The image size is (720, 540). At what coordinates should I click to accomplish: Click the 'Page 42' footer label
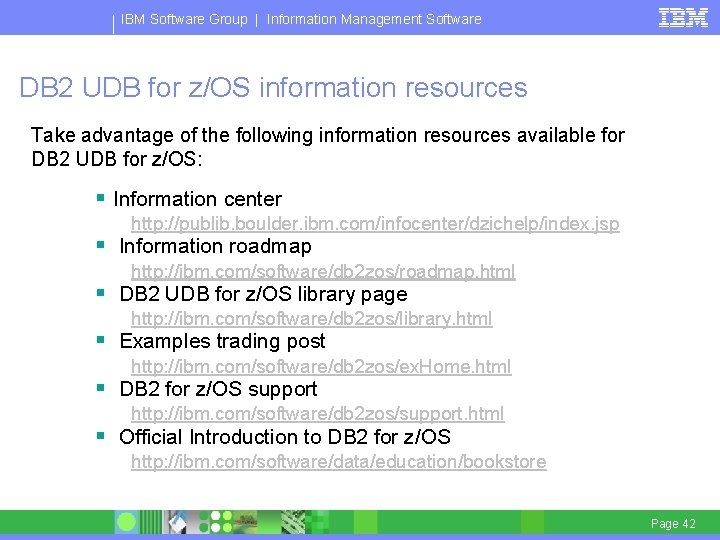[673, 523]
